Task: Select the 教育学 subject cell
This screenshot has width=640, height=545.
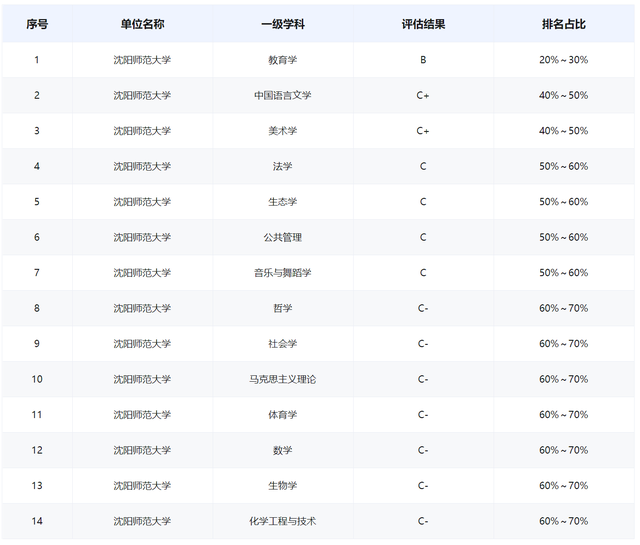Action: (283, 60)
